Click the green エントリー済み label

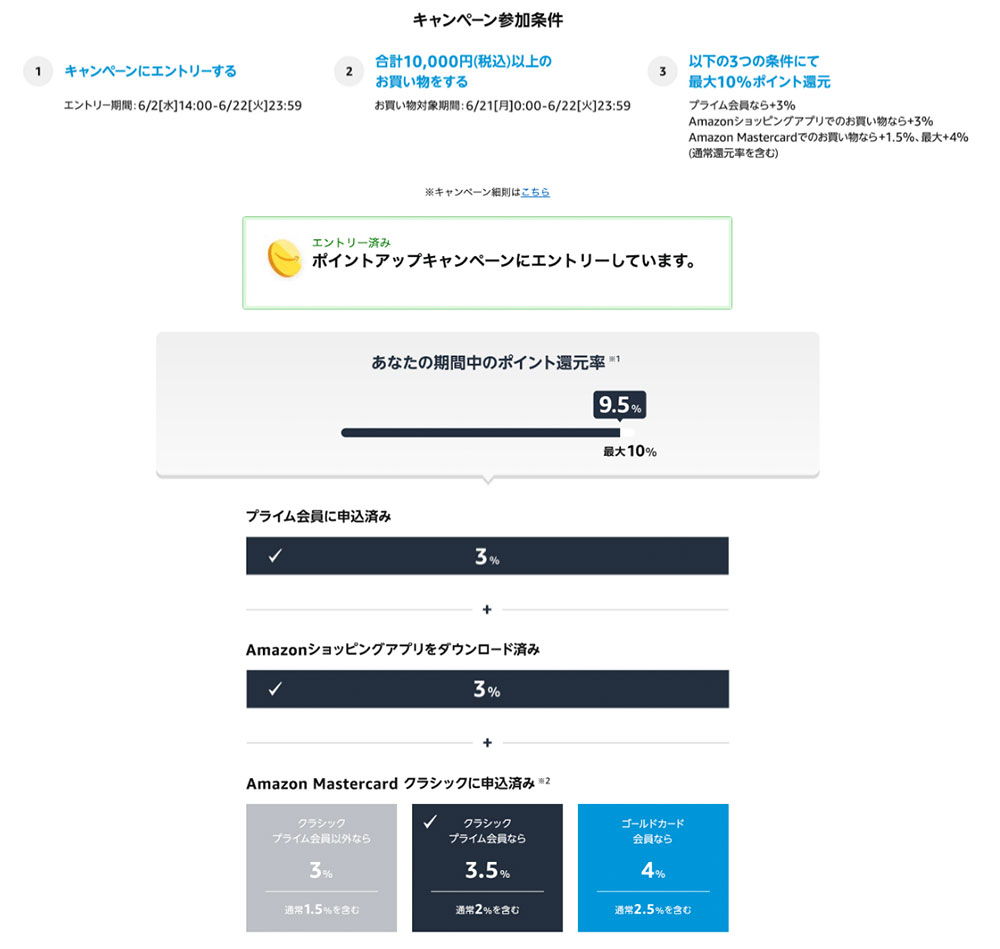pyautogui.click(x=351, y=242)
